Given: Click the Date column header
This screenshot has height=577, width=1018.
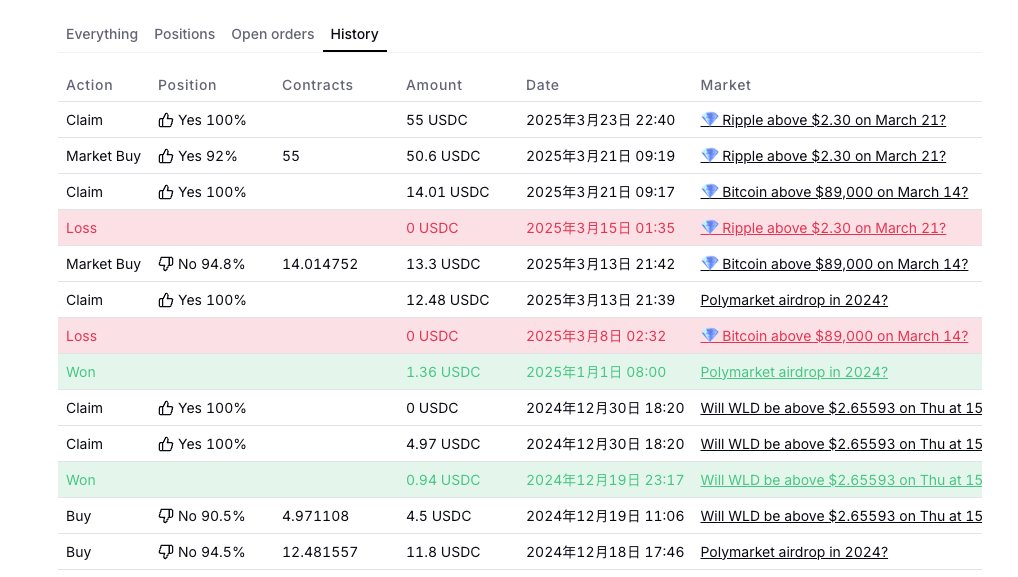Looking at the screenshot, I should 542,85.
